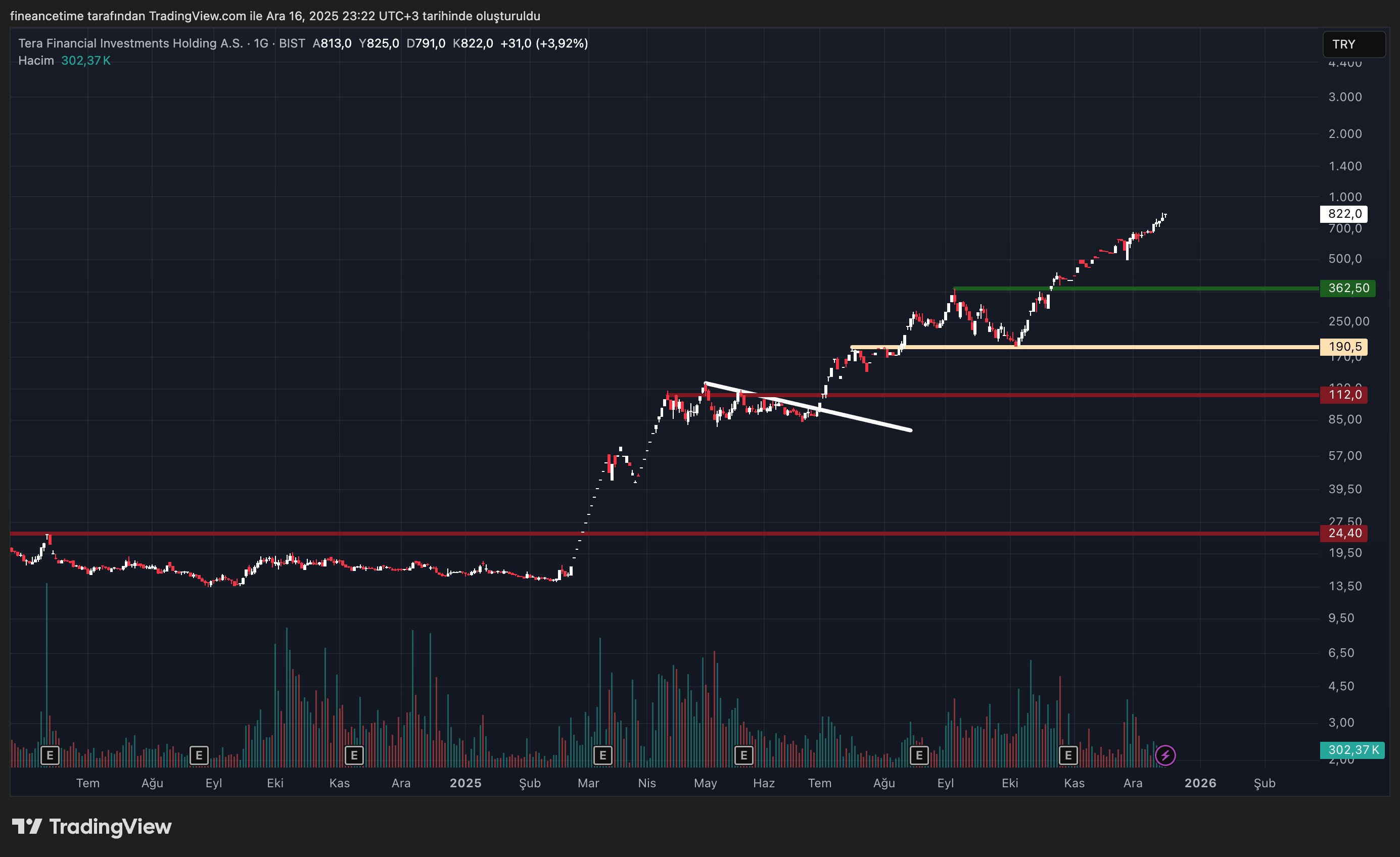This screenshot has height=857, width=1400.
Task: Click the red 112,0 resistance label
Action: 1343,395
